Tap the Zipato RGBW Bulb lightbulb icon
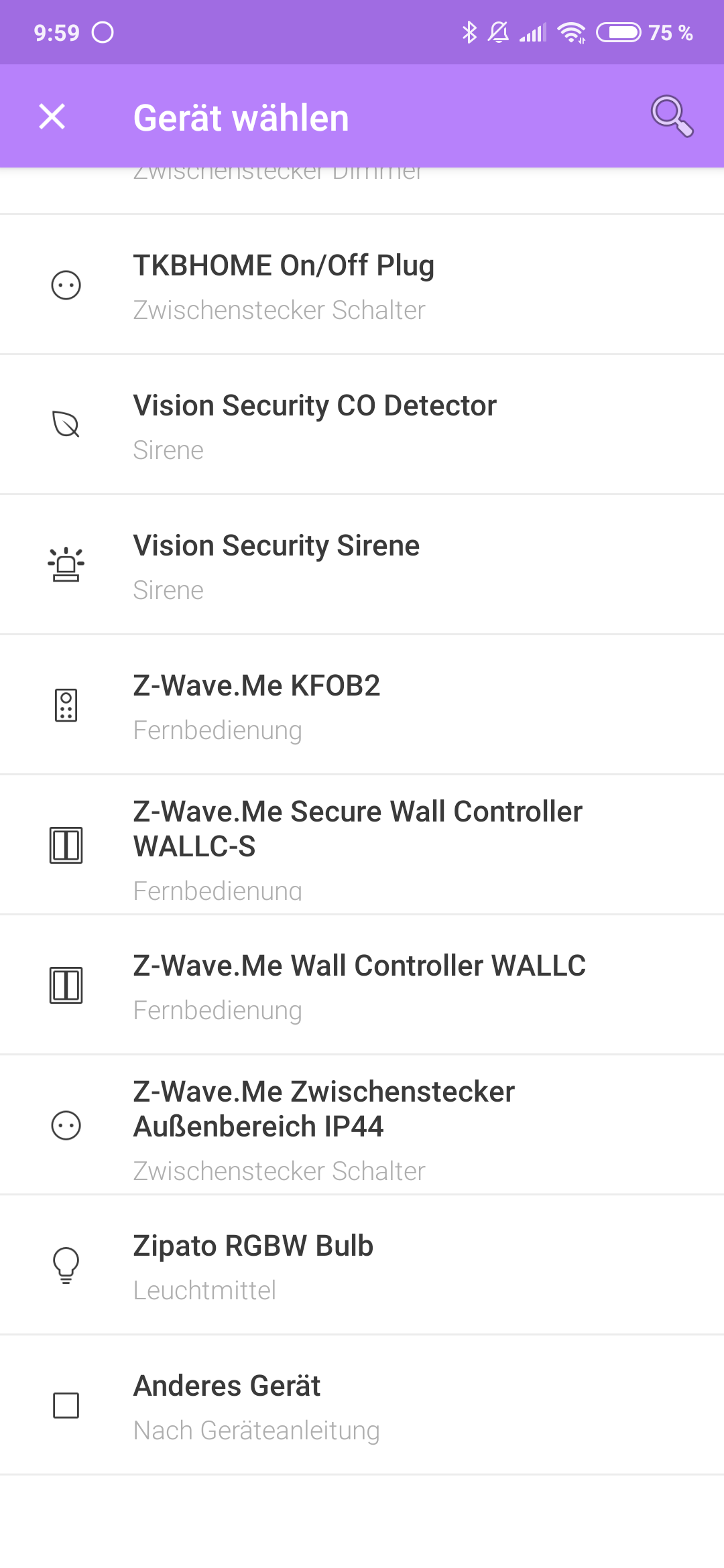This screenshot has height=1568, width=724. [x=66, y=1265]
